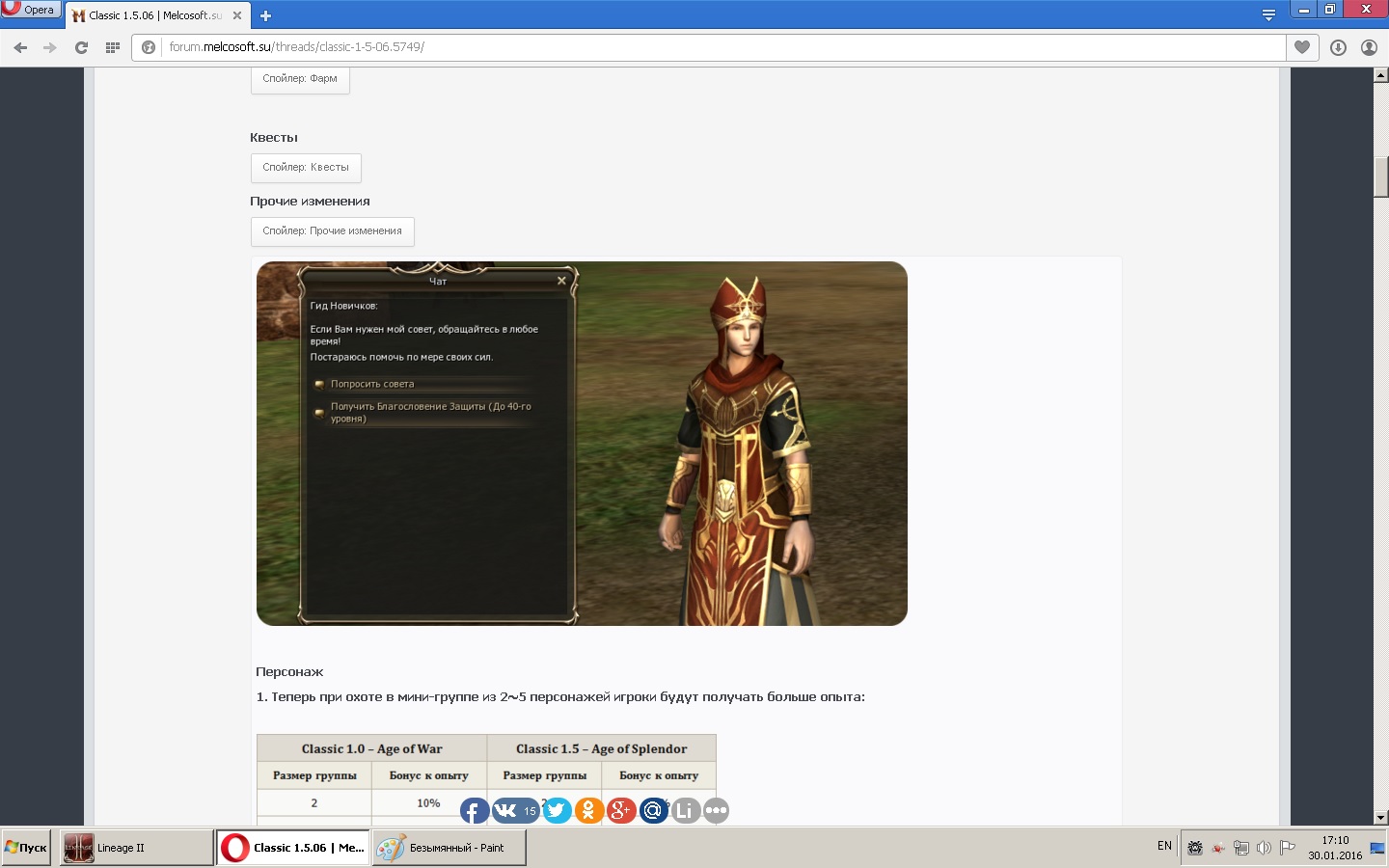Open the Action Center flag icon

tap(1287, 848)
